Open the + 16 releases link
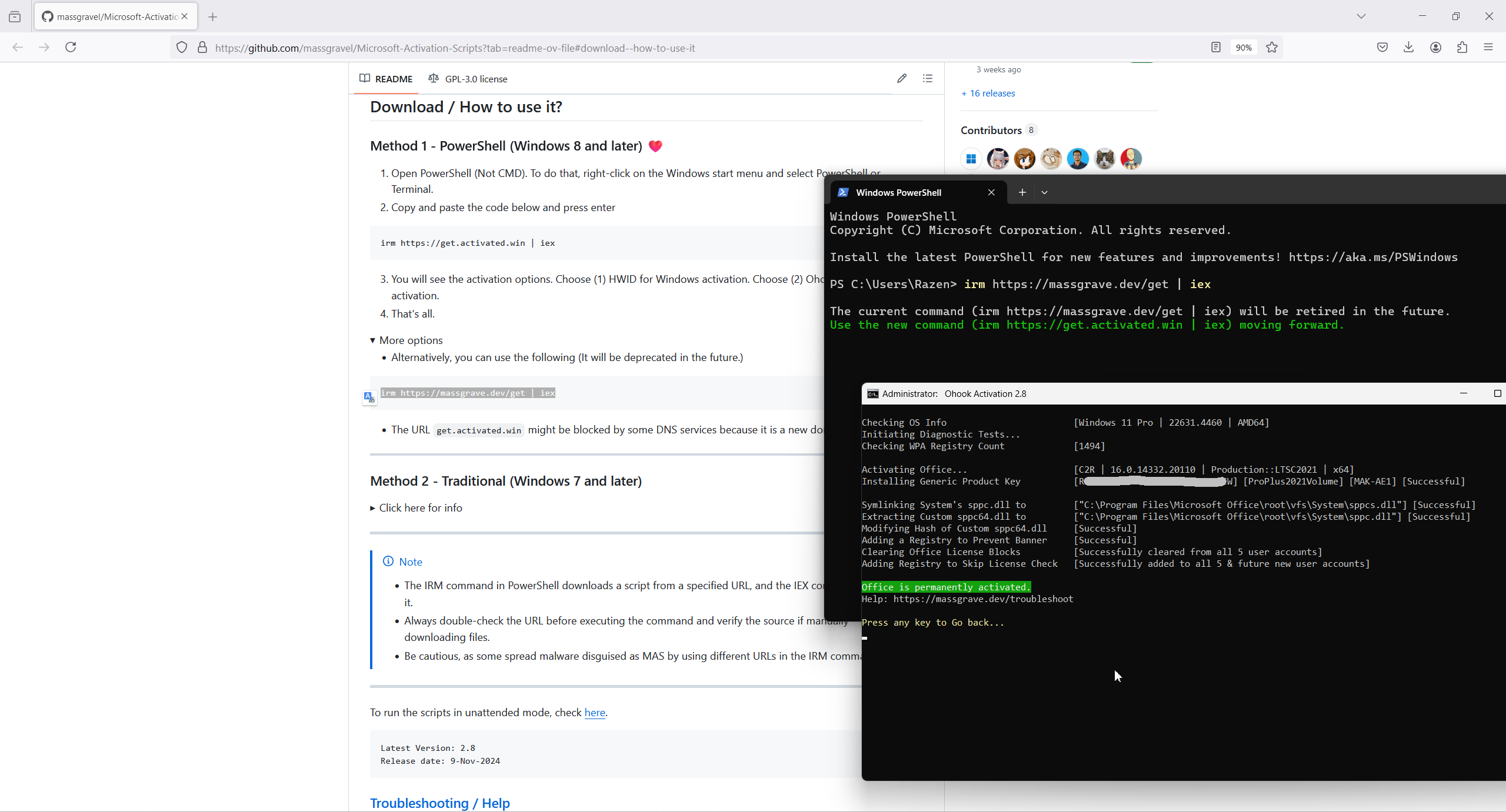Viewport: 1506px width, 812px height. click(988, 93)
